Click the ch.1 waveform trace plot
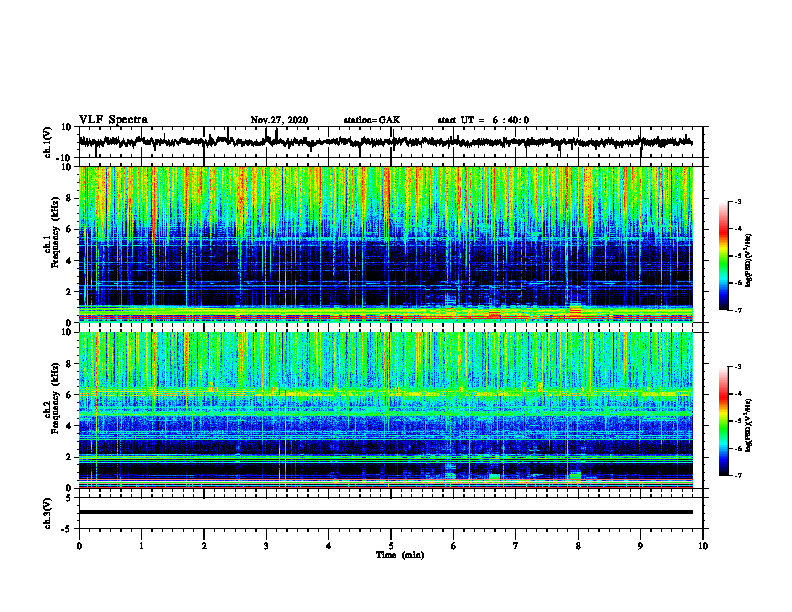The height and width of the screenshot is (612, 792). coord(385,142)
